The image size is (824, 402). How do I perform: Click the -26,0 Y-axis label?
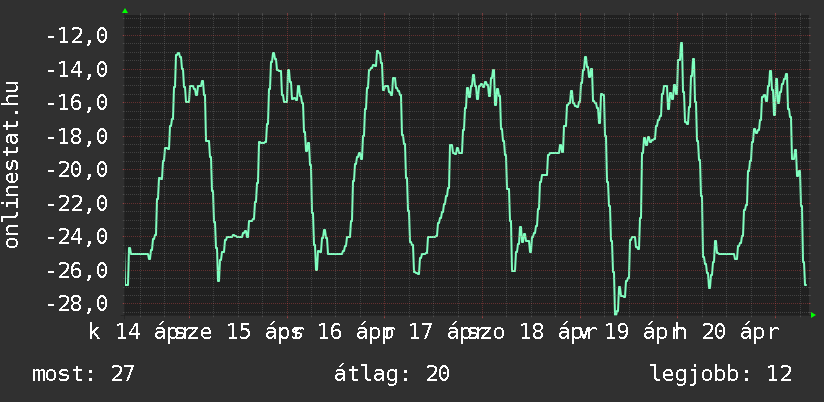77,271
